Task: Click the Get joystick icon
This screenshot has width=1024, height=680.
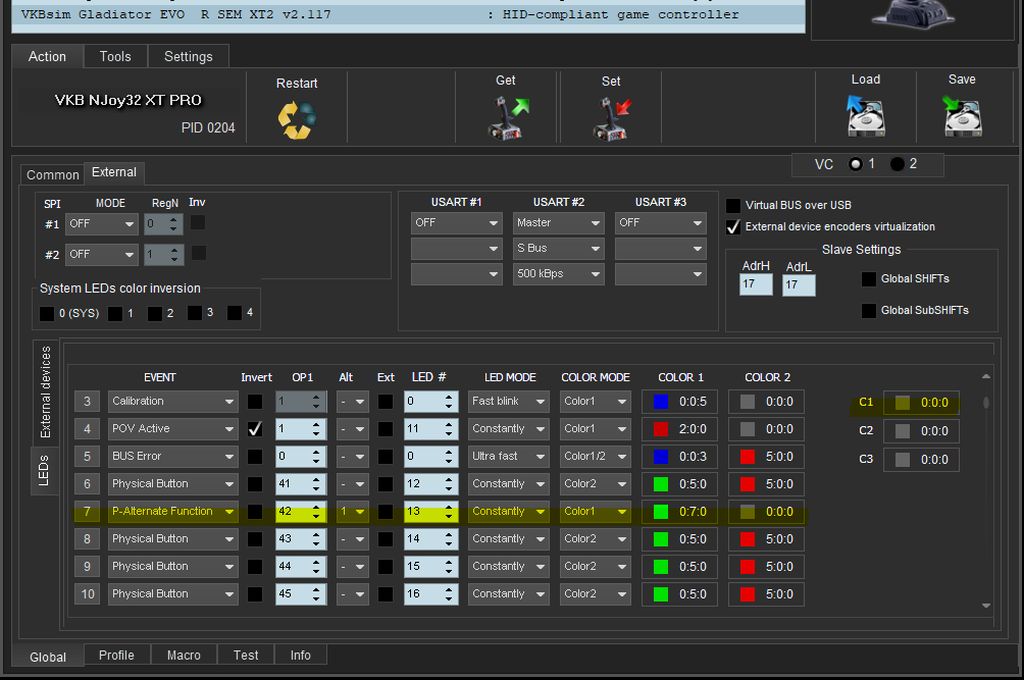Action: [507, 118]
